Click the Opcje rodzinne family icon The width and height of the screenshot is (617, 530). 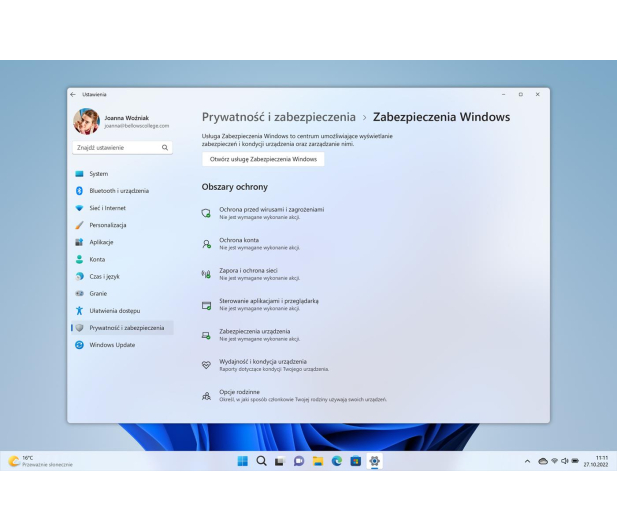pyautogui.click(x=206, y=396)
